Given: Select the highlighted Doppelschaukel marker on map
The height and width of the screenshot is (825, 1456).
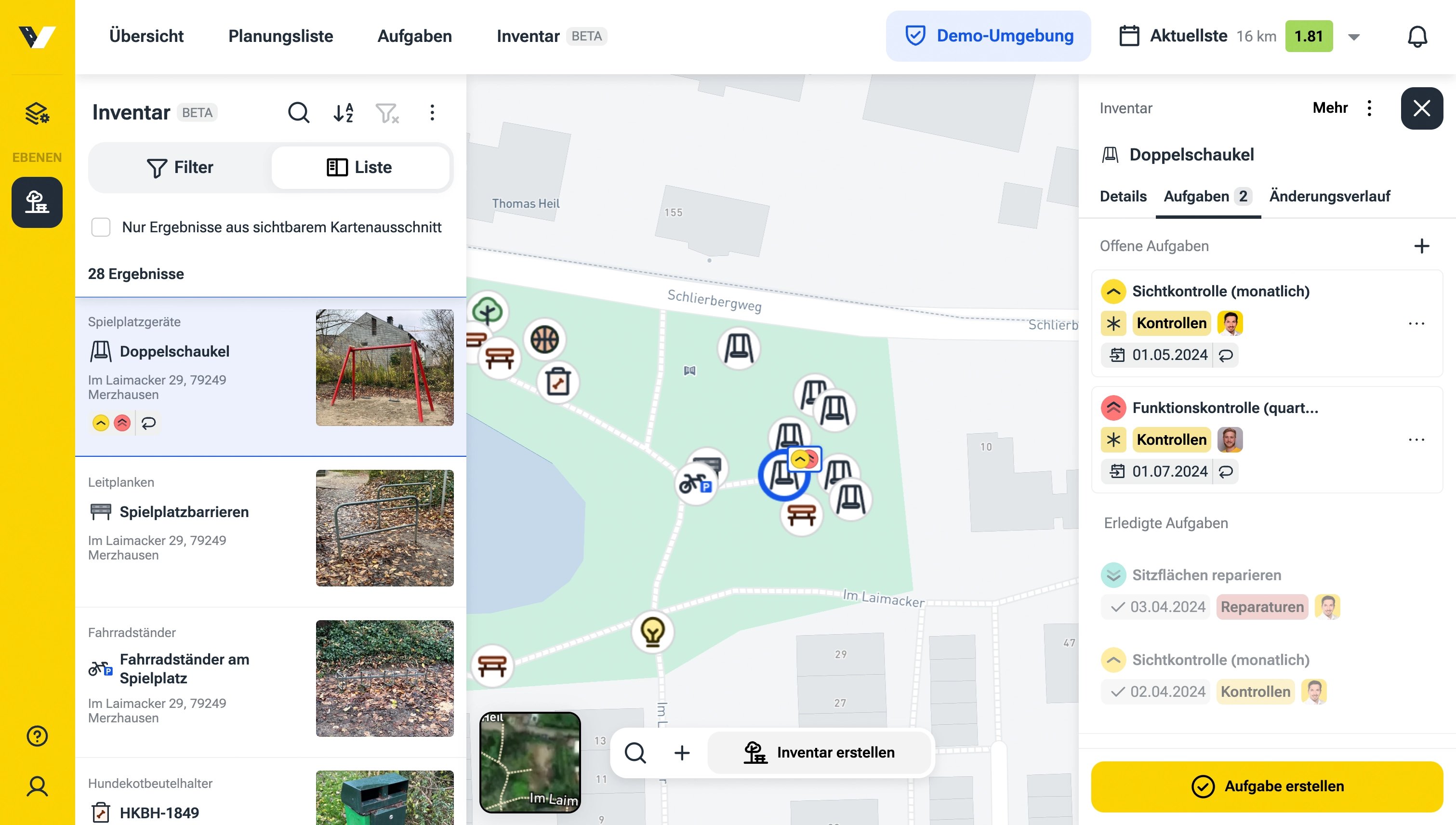Looking at the screenshot, I should click(x=784, y=475).
